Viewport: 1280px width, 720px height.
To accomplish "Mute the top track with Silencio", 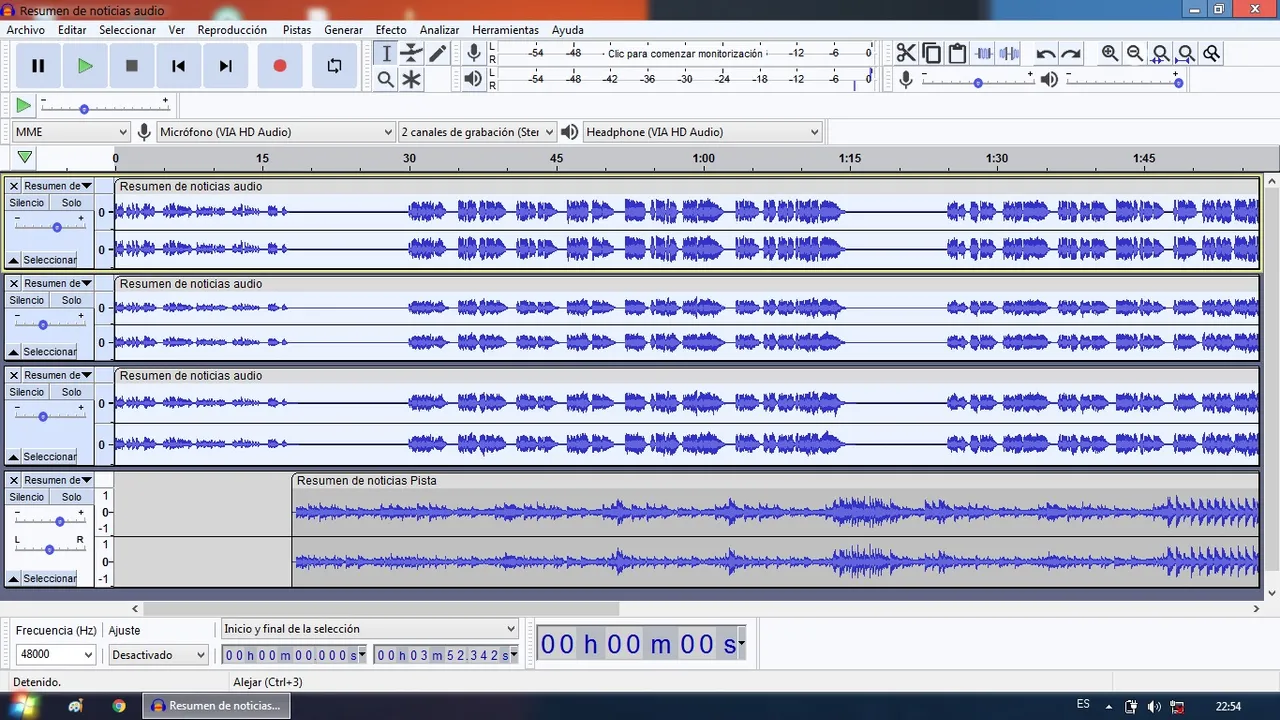I will [x=27, y=203].
